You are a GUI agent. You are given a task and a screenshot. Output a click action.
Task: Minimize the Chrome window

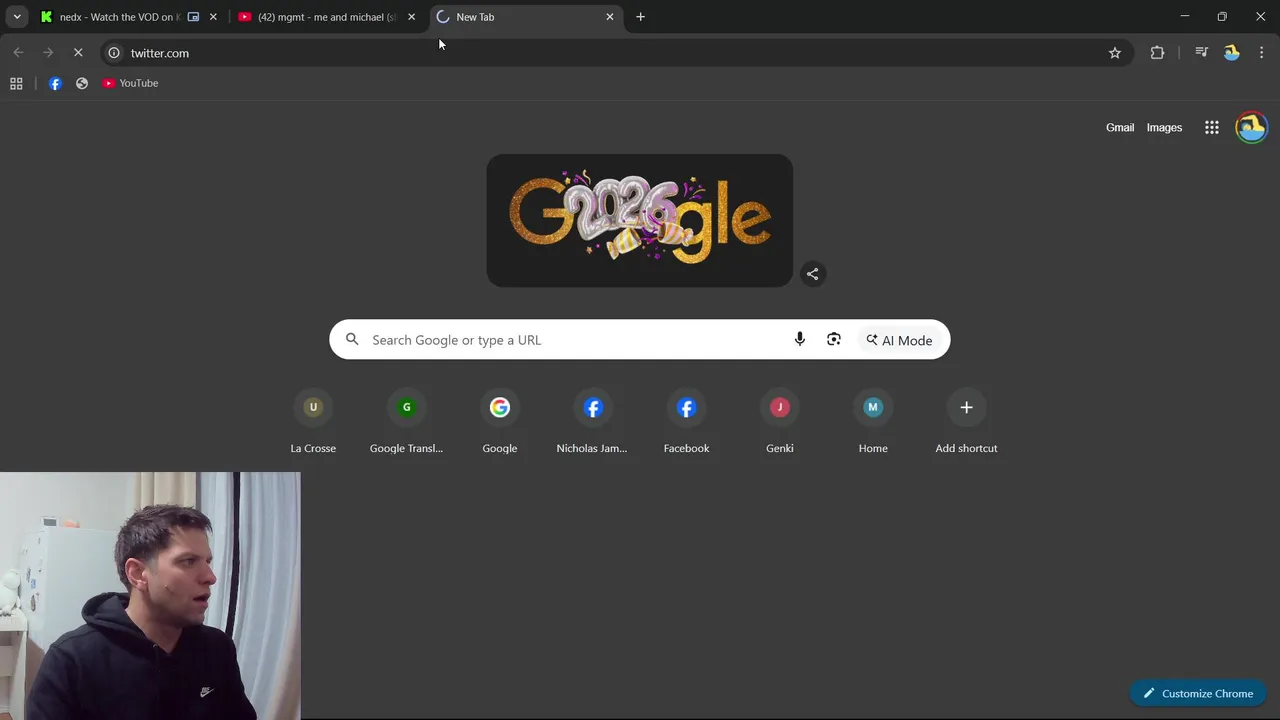pos(1185,17)
